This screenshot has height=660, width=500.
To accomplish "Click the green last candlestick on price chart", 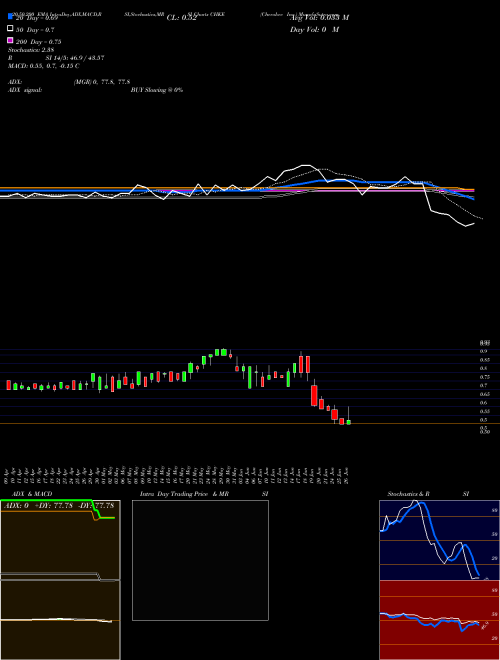I will click(348, 422).
